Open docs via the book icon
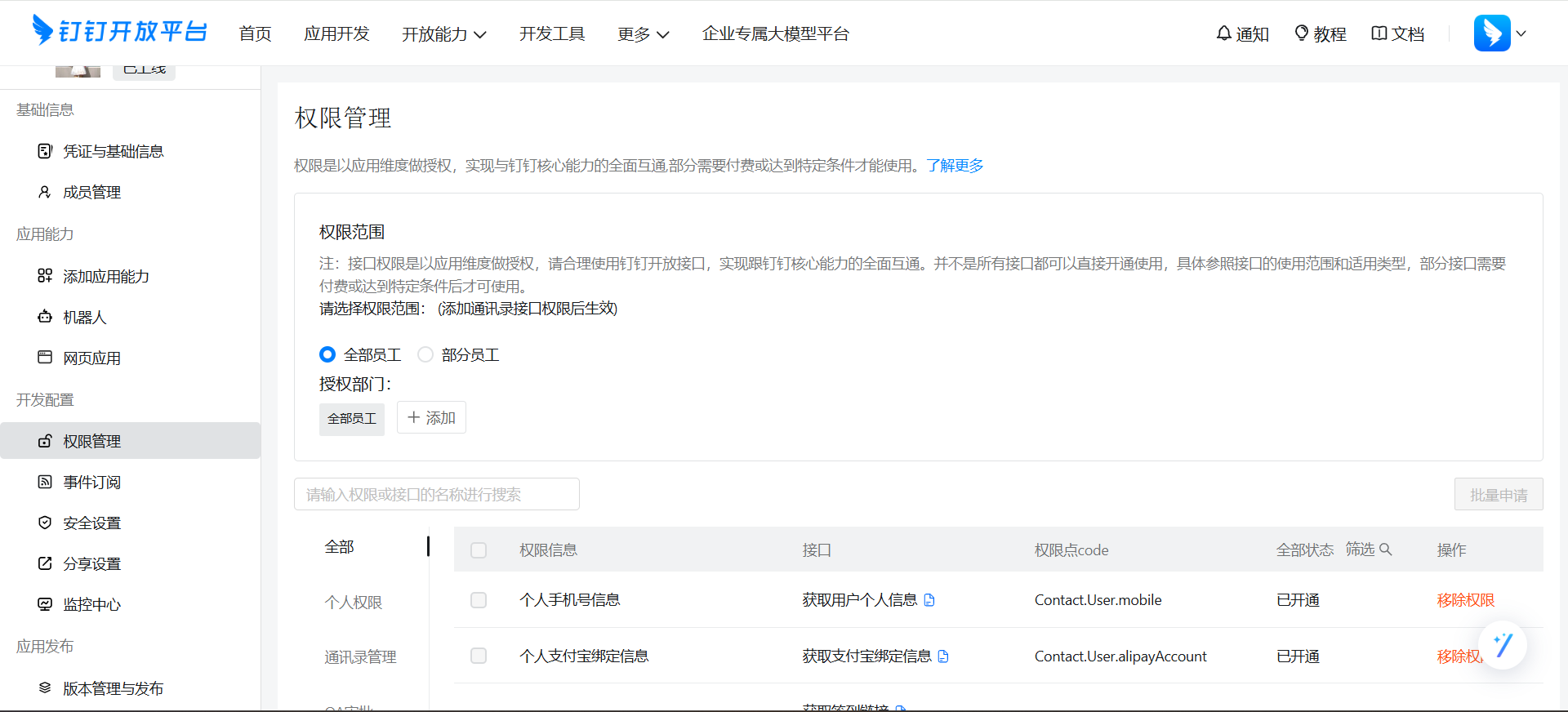 click(1379, 33)
